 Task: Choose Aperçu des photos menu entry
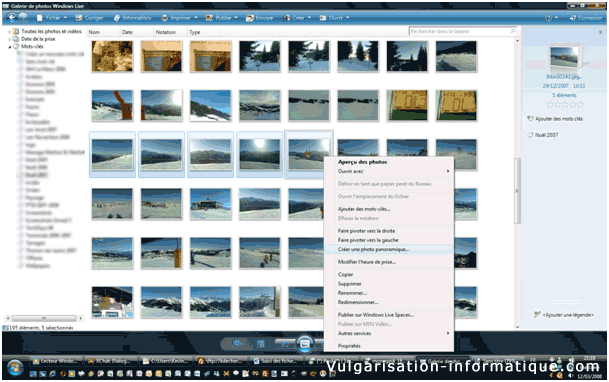(389, 162)
